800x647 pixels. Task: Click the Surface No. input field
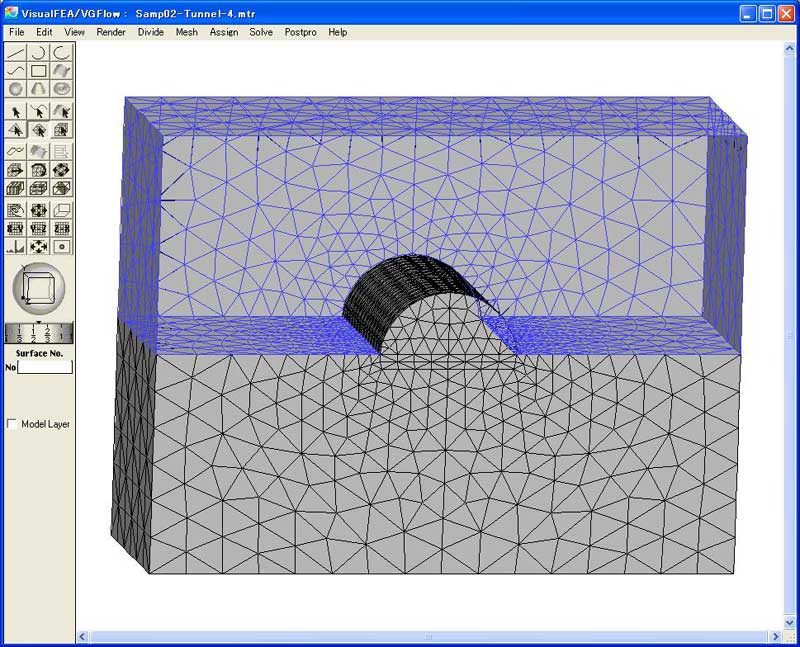45,367
